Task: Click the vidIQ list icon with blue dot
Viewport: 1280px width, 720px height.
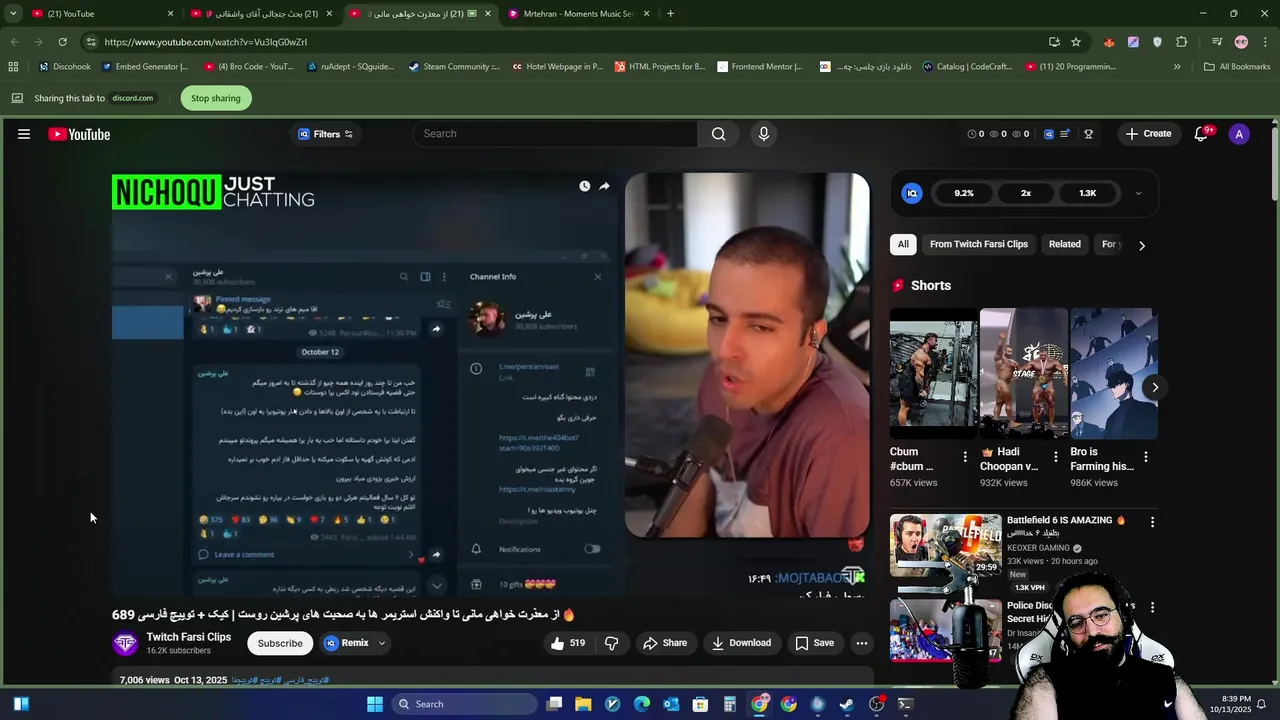Action: pyautogui.click(x=1066, y=134)
